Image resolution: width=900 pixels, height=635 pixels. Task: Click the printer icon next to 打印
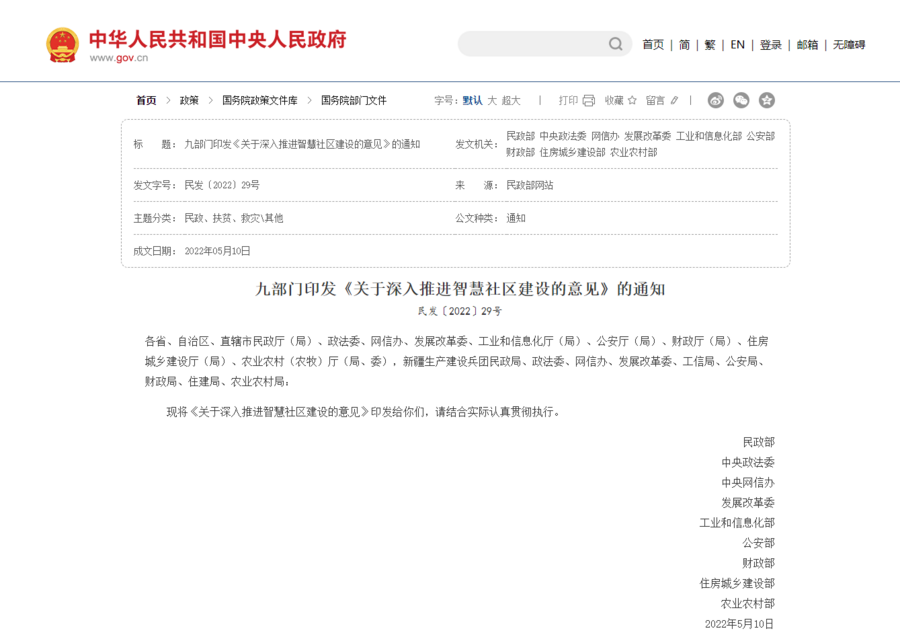click(588, 100)
